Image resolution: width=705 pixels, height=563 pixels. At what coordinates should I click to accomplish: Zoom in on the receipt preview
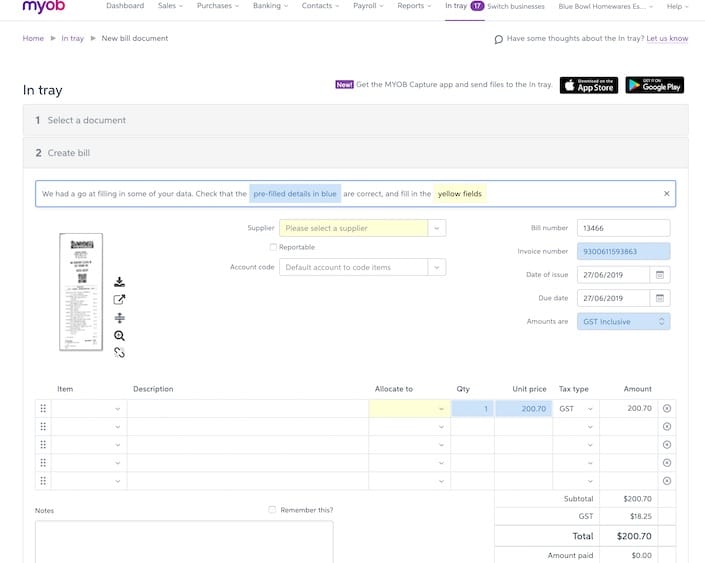tap(120, 336)
